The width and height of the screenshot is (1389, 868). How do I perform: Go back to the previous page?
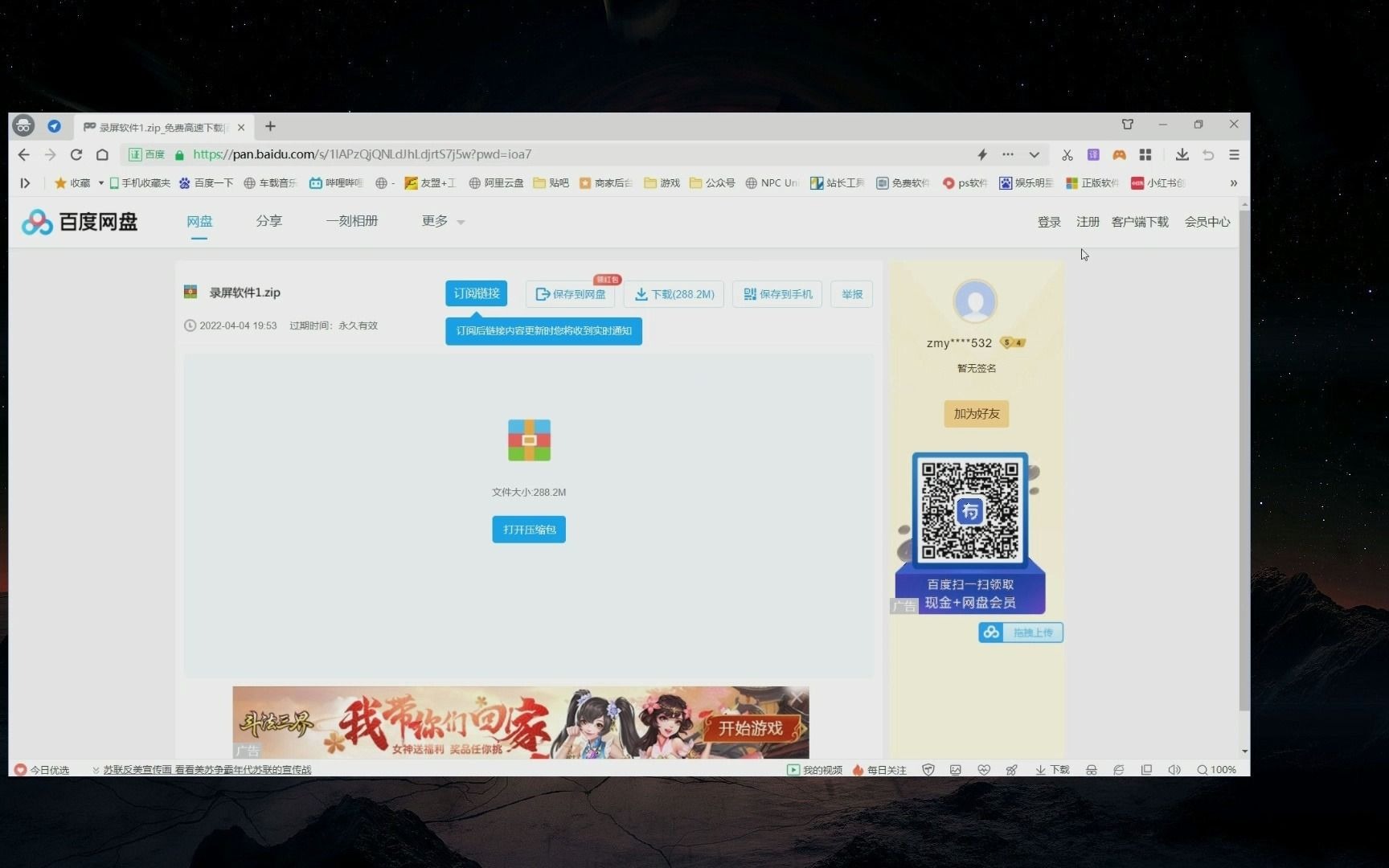pyautogui.click(x=23, y=154)
